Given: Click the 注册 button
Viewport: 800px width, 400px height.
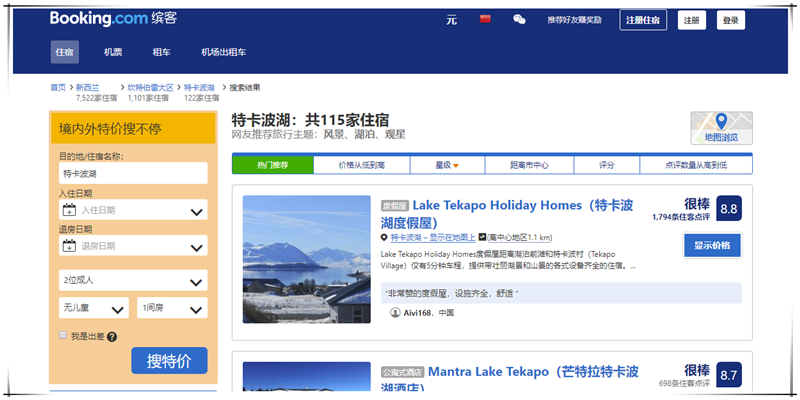Looking at the screenshot, I should coord(692,20).
